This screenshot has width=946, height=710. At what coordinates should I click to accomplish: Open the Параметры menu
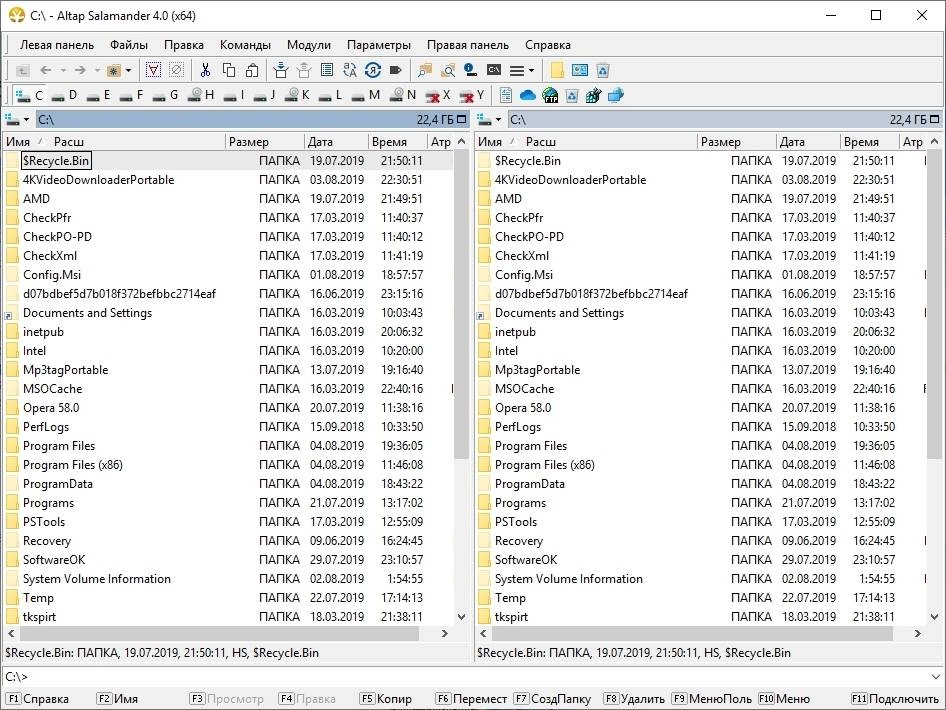378,45
